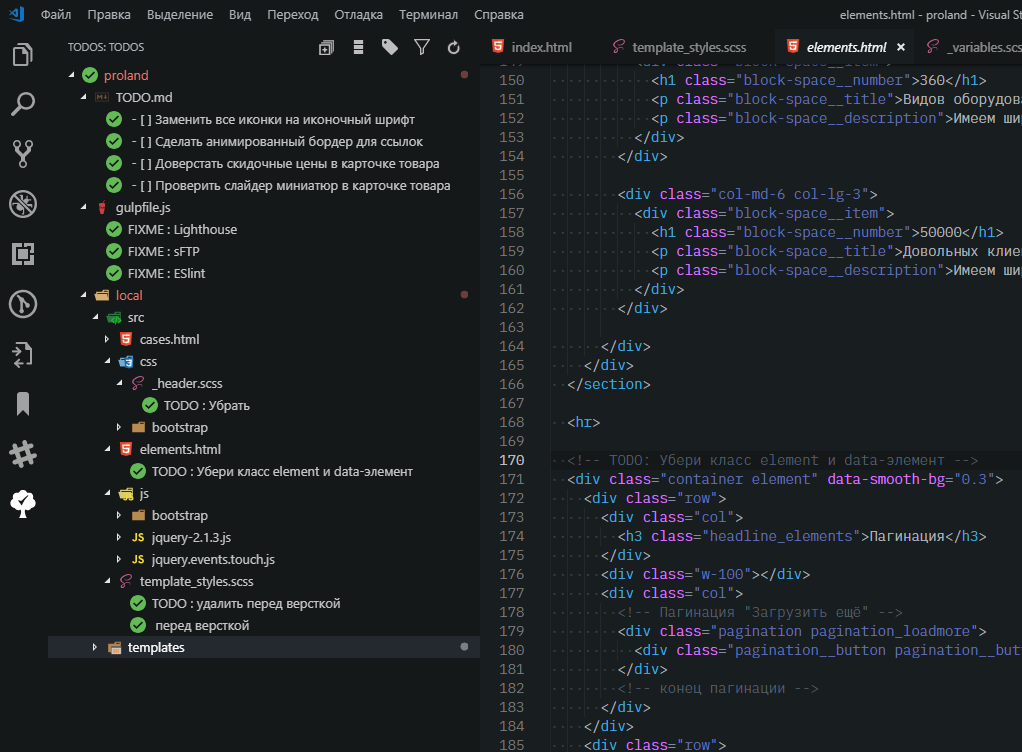Click the refresh icon in TODOS panel
Viewport: 1022px width, 752px height.
click(453, 47)
